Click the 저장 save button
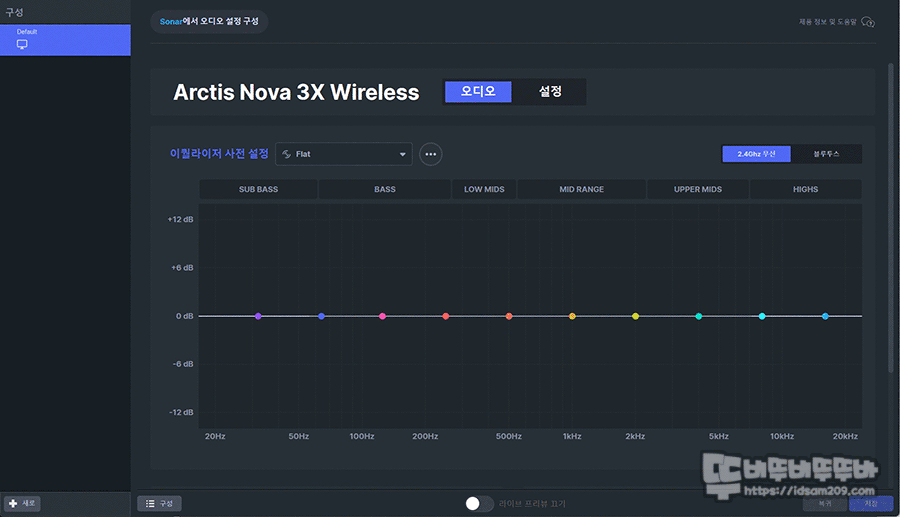The image size is (900, 517). [871, 503]
